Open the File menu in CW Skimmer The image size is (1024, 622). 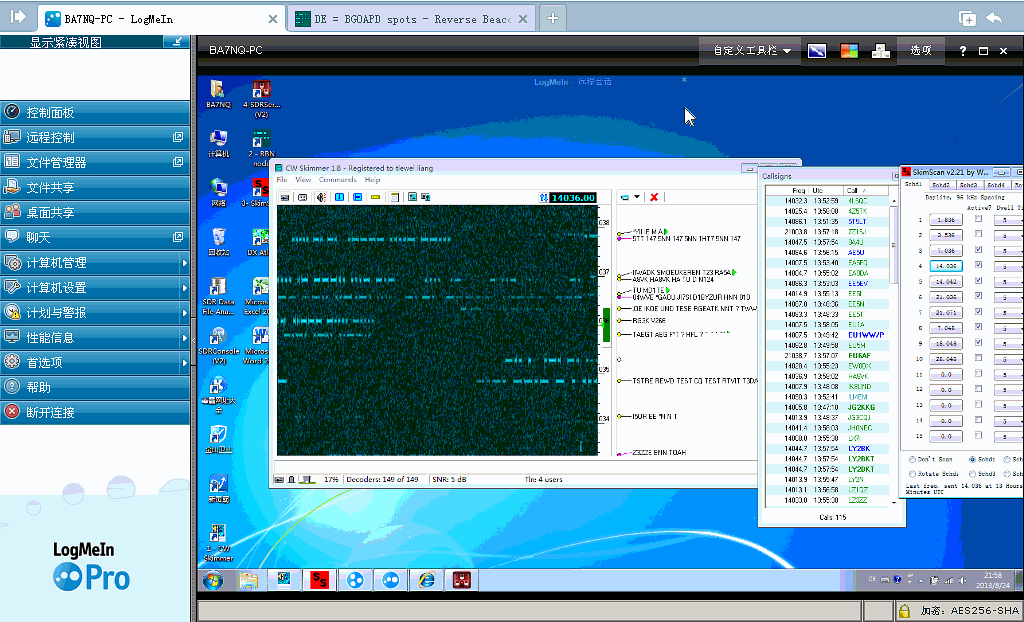pyautogui.click(x=282, y=180)
